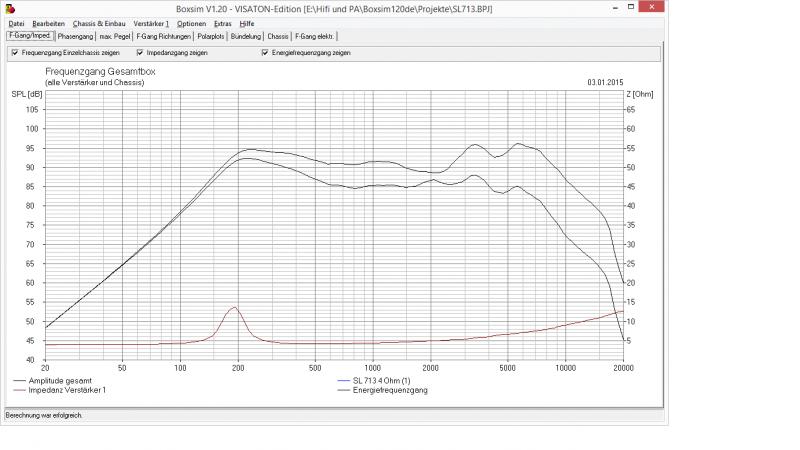This screenshot has height=450, width=800.
Task: Switch to the Polarplots tab
Action: click(x=211, y=36)
